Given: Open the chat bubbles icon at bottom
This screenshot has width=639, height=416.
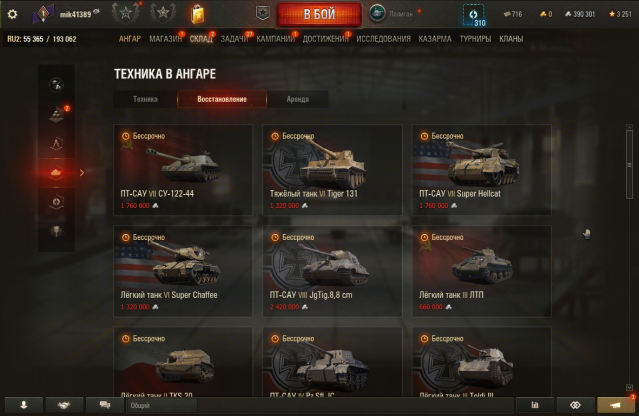Looking at the screenshot, I should click(105, 405).
